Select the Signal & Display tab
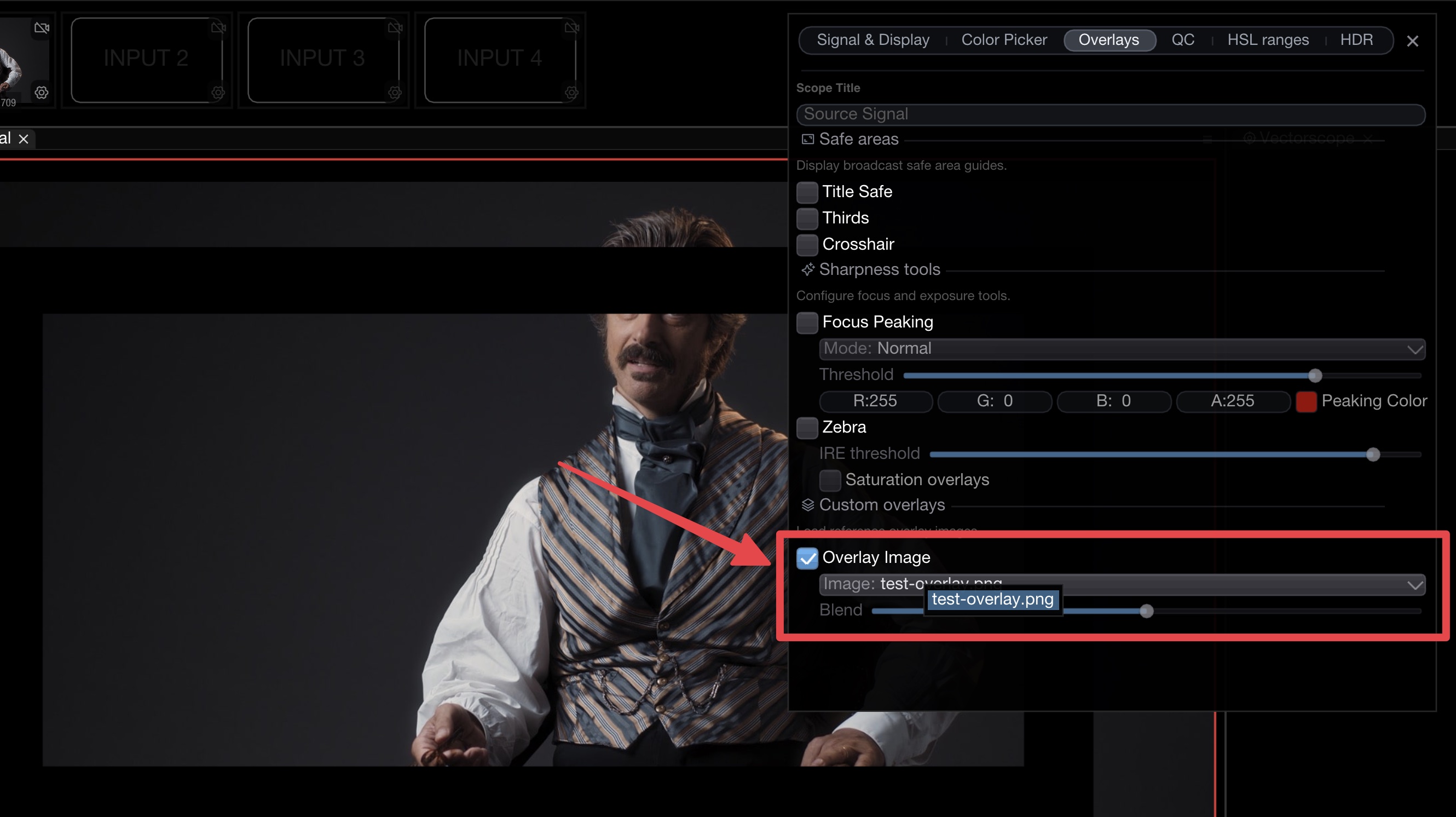The height and width of the screenshot is (817, 1456). click(x=873, y=40)
